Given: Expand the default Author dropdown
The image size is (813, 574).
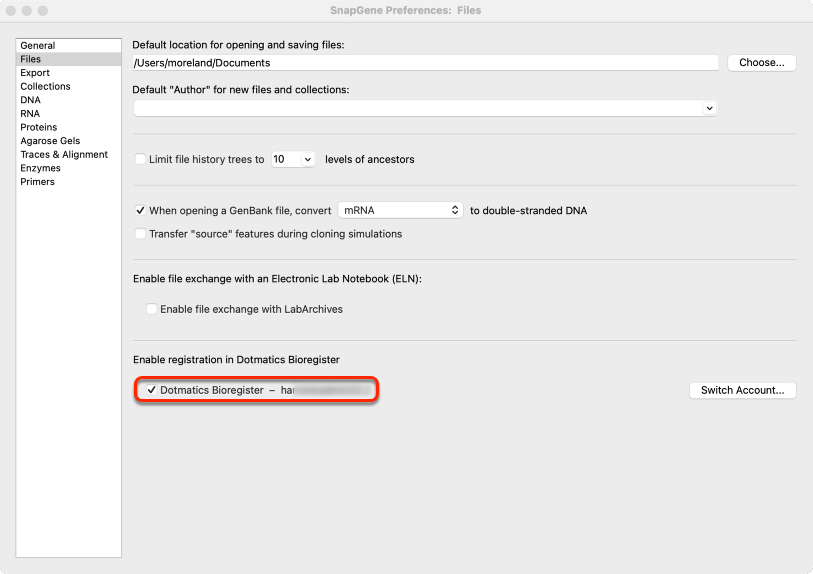Looking at the screenshot, I should [425, 108].
